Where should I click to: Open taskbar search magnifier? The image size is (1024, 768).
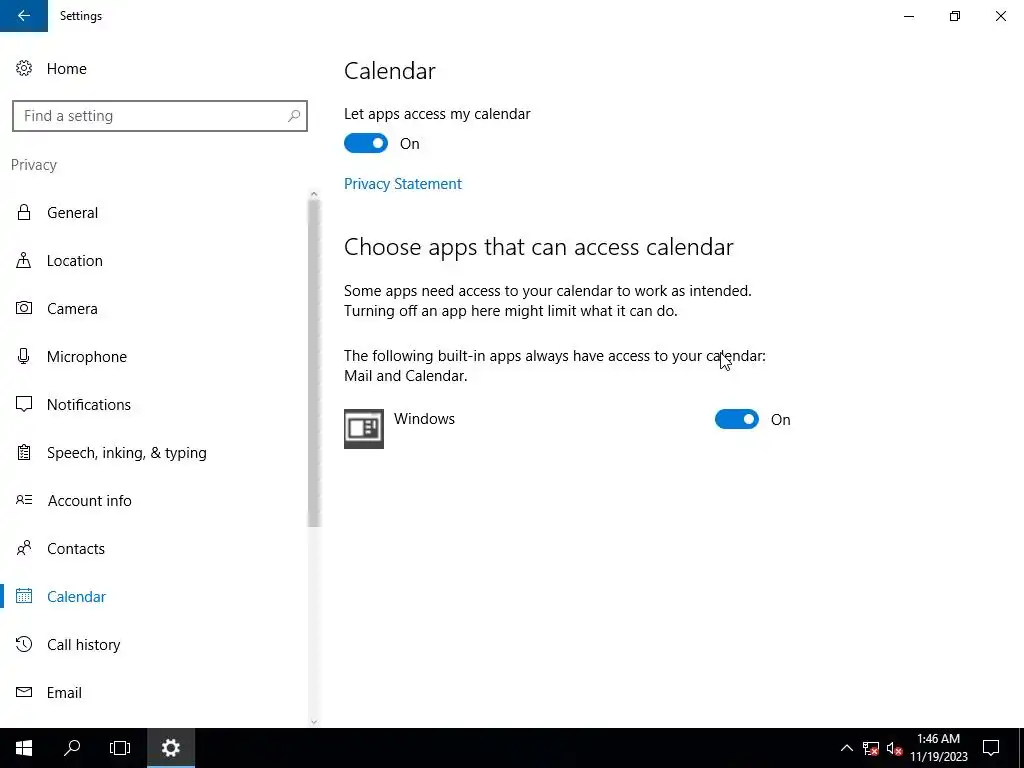(72, 748)
